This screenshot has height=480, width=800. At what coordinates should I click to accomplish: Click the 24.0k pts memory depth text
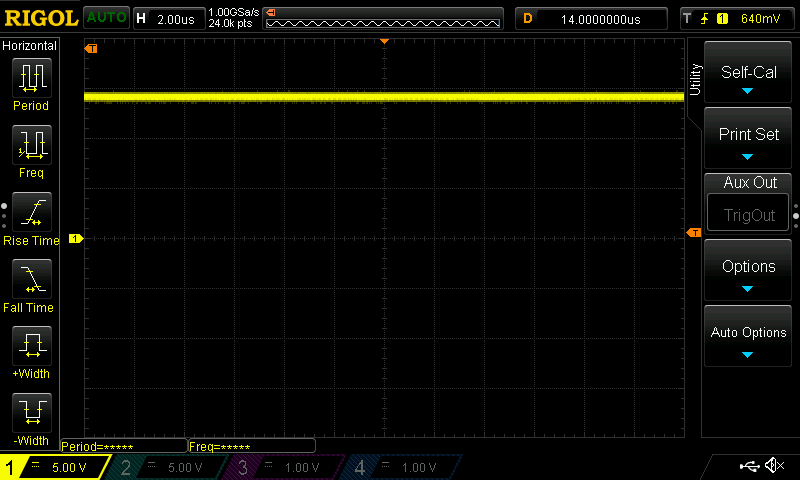231,23
